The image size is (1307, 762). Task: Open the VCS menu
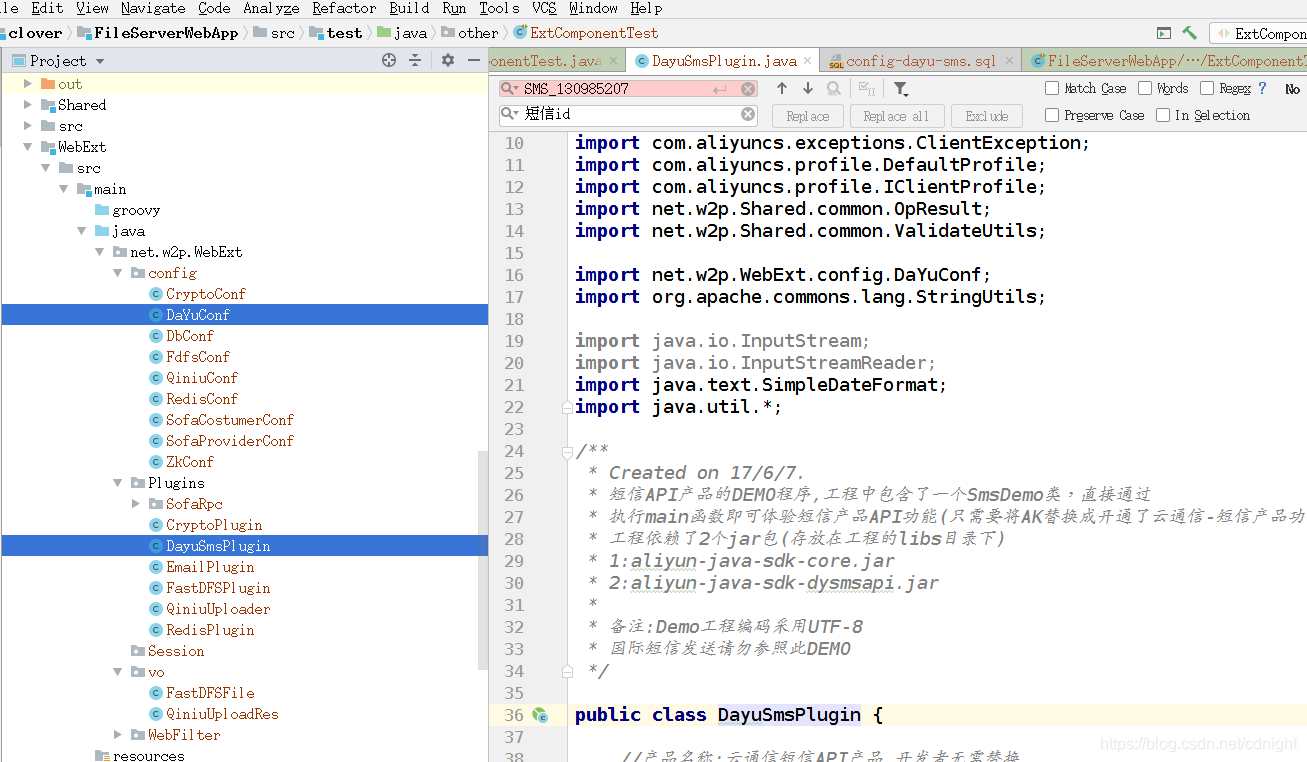pos(544,8)
